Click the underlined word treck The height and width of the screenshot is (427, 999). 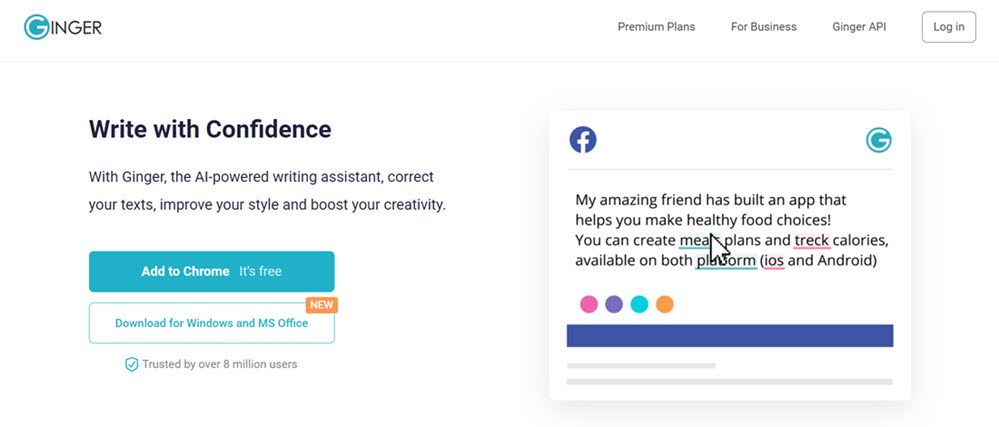(x=812, y=240)
